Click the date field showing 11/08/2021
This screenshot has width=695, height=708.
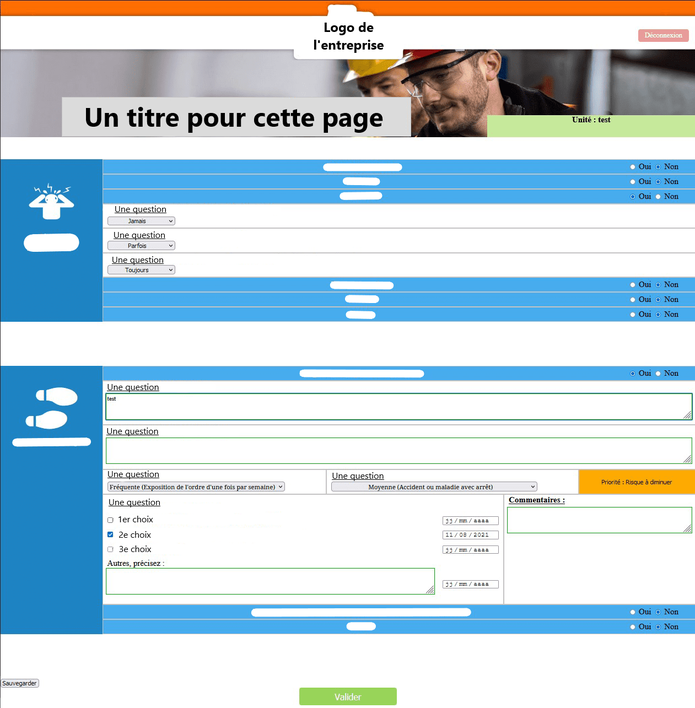click(x=470, y=535)
